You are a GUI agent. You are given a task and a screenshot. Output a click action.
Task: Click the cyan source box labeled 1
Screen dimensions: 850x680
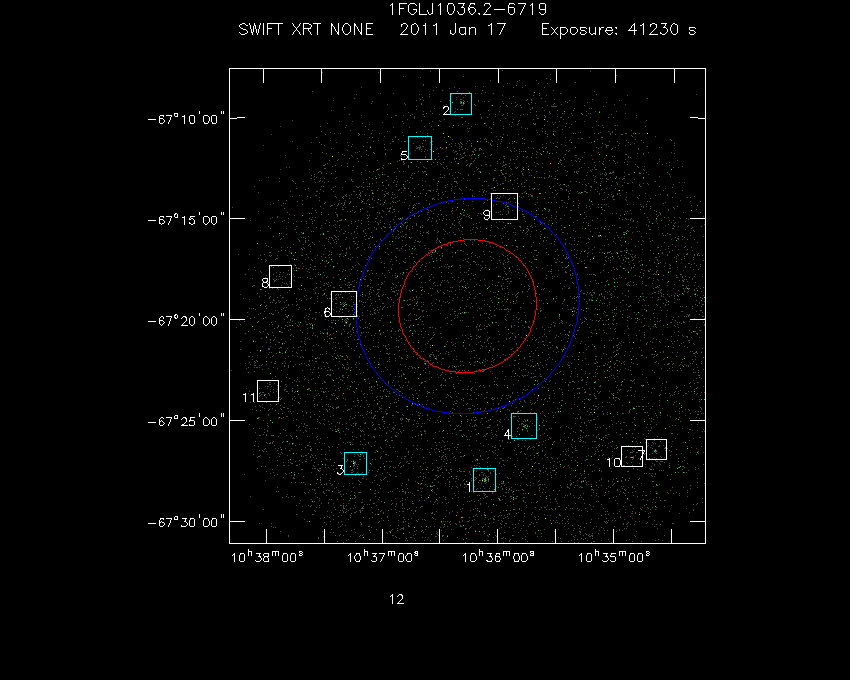[x=484, y=480]
